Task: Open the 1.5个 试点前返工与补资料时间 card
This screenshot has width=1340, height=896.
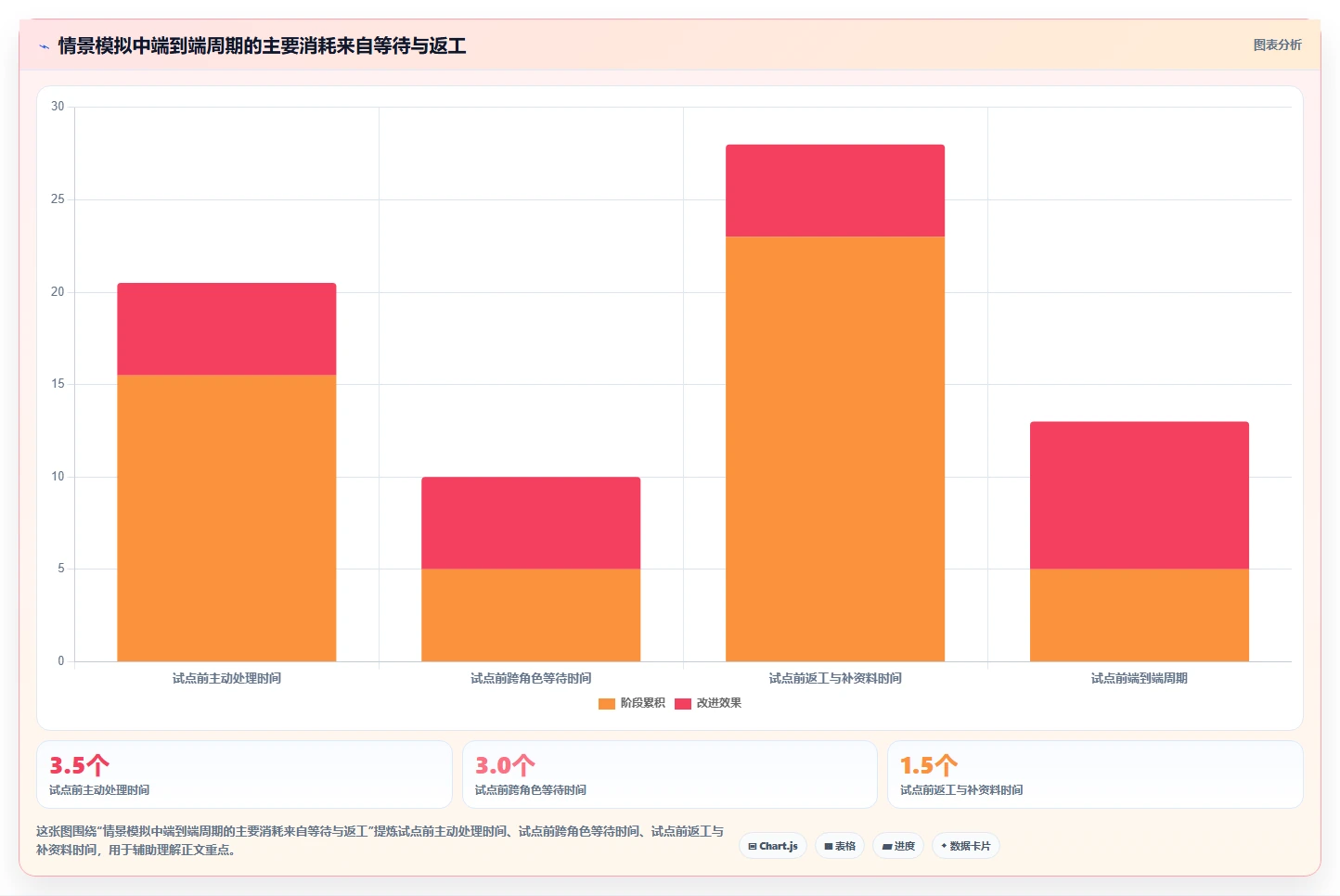Action: point(1095,774)
